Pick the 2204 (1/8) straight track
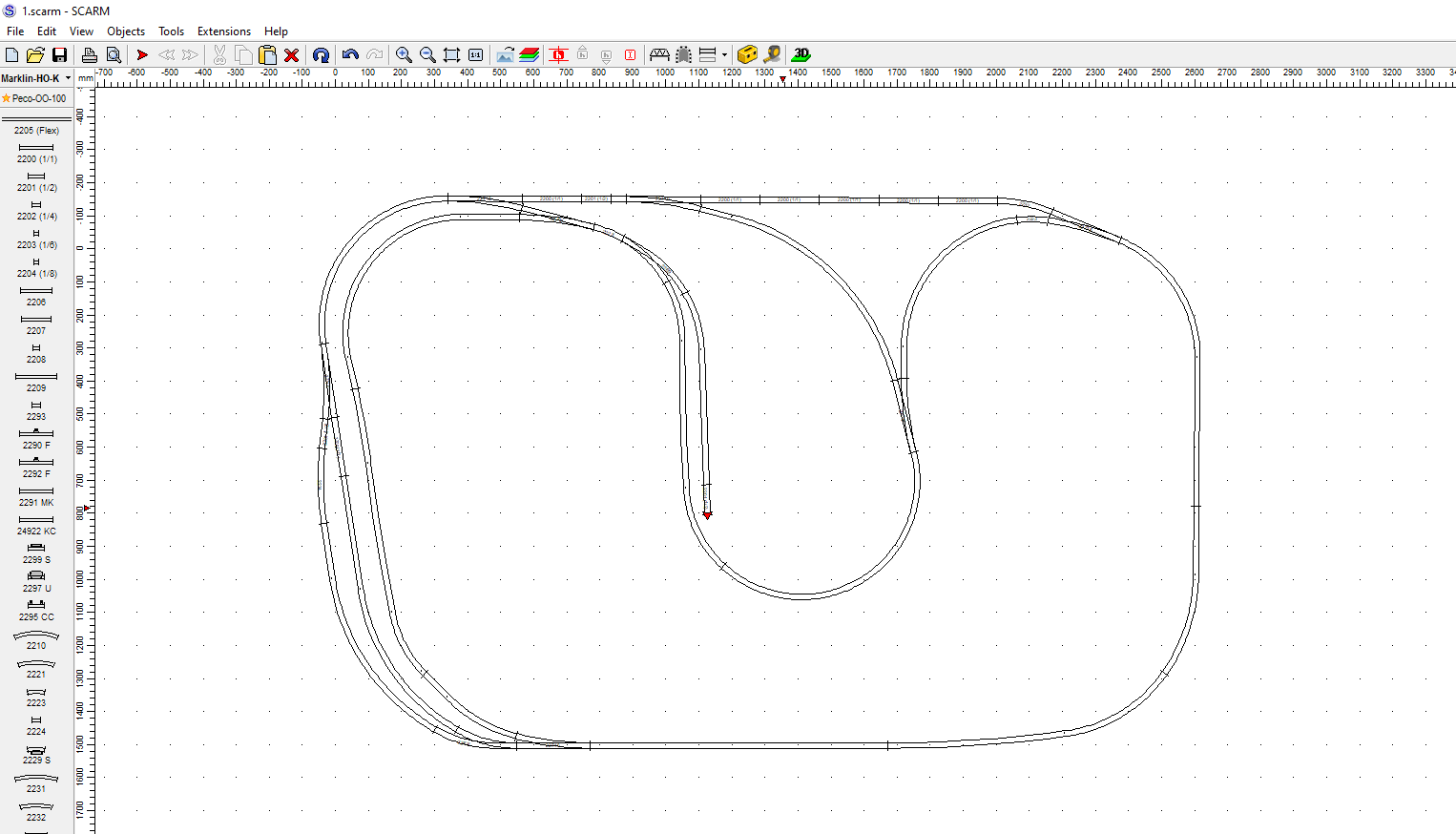Image resolution: width=1456 pixels, height=834 pixels. 36,267
